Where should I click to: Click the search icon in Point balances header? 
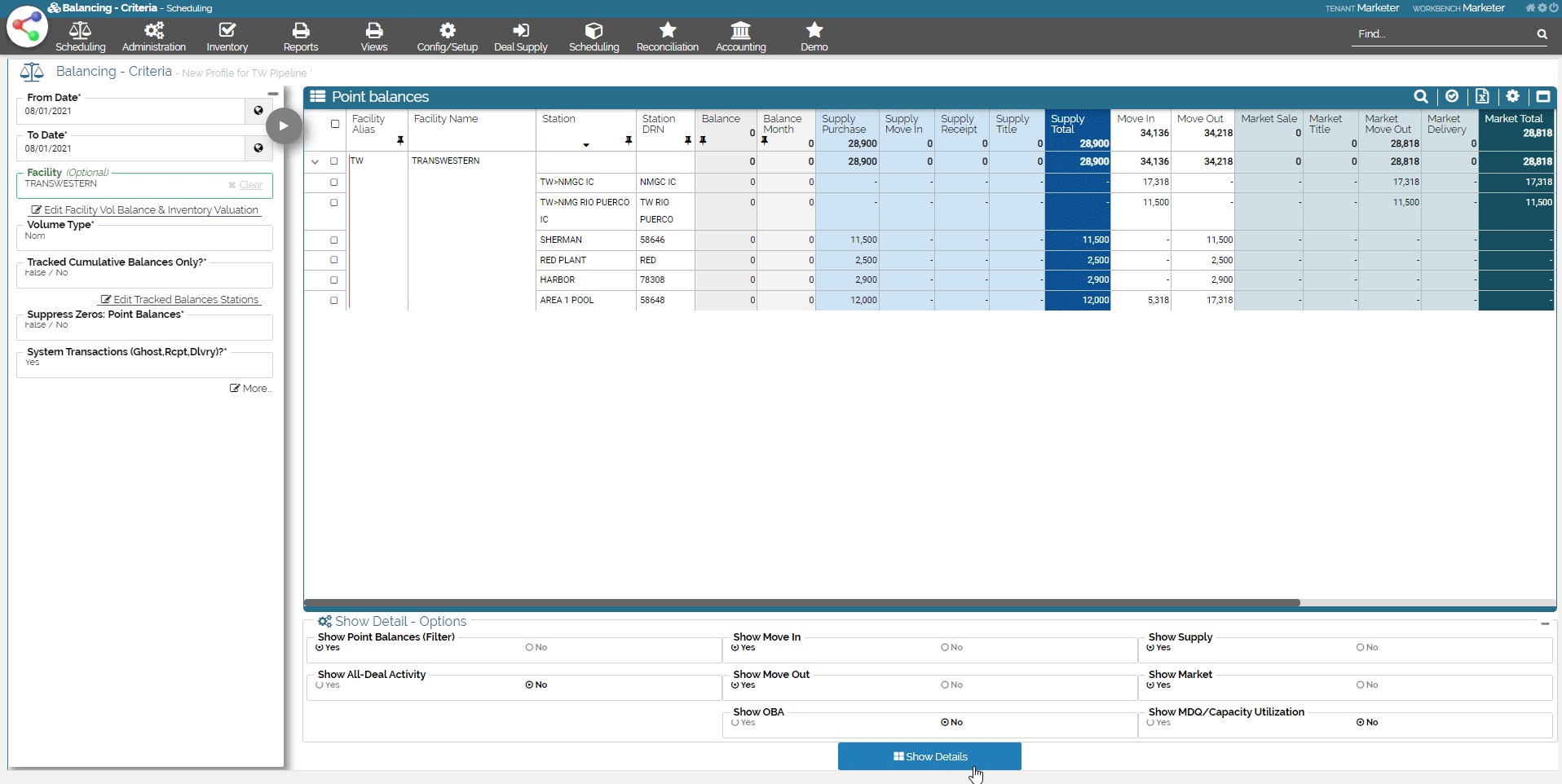[1420, 97]
